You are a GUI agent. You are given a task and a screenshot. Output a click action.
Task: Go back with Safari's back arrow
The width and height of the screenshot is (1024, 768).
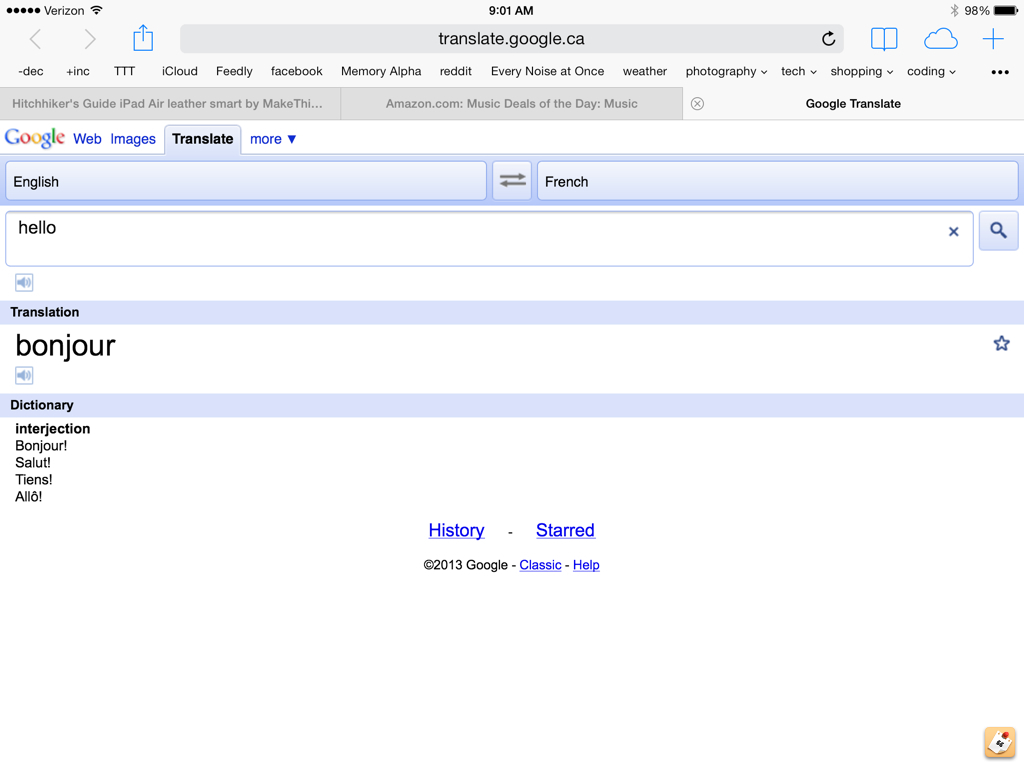(35, 39)
